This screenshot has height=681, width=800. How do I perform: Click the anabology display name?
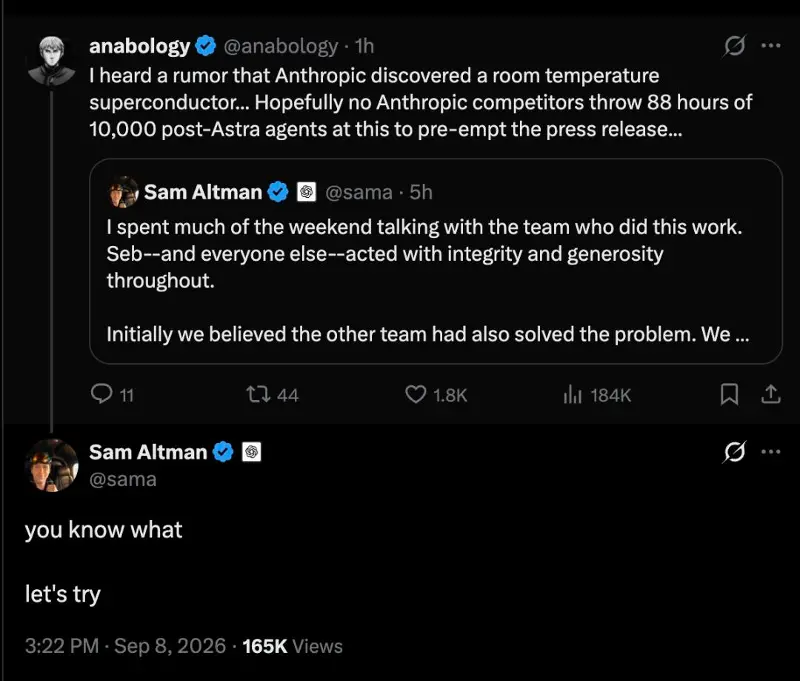pos(139,46)
